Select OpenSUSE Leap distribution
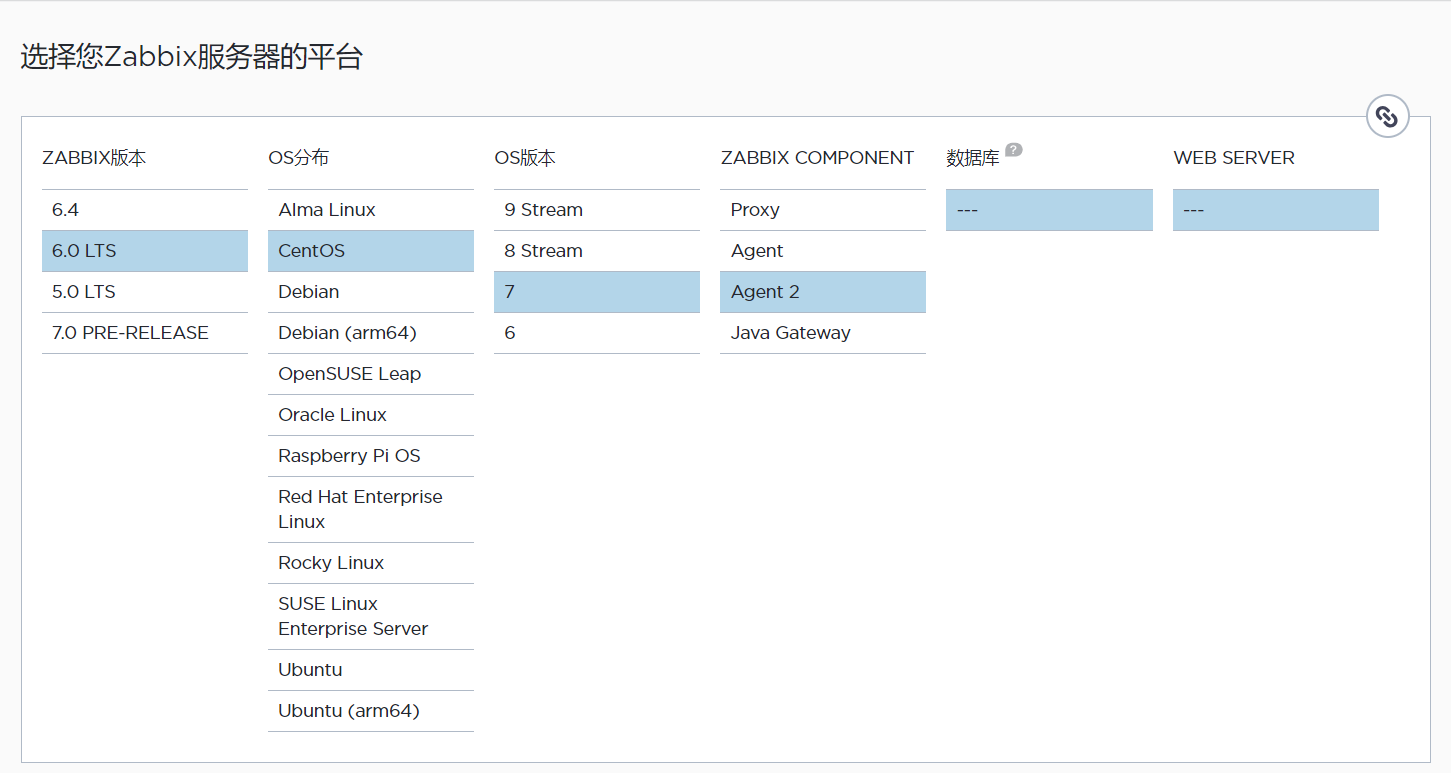 point(371,374)
